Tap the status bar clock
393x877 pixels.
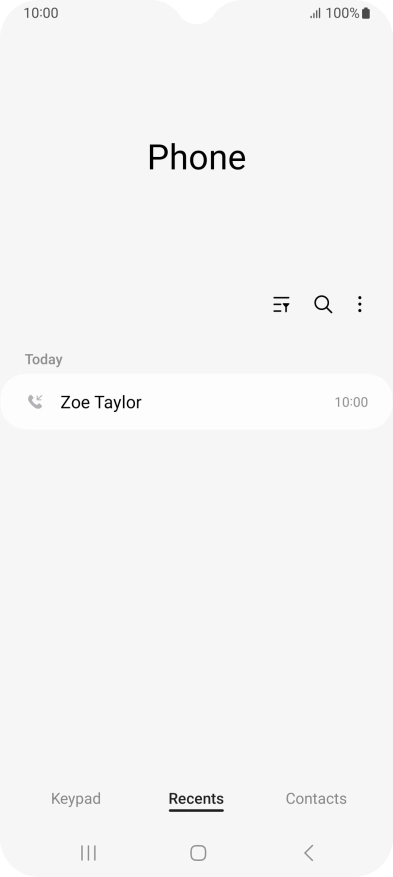click(x=41, y=13)
